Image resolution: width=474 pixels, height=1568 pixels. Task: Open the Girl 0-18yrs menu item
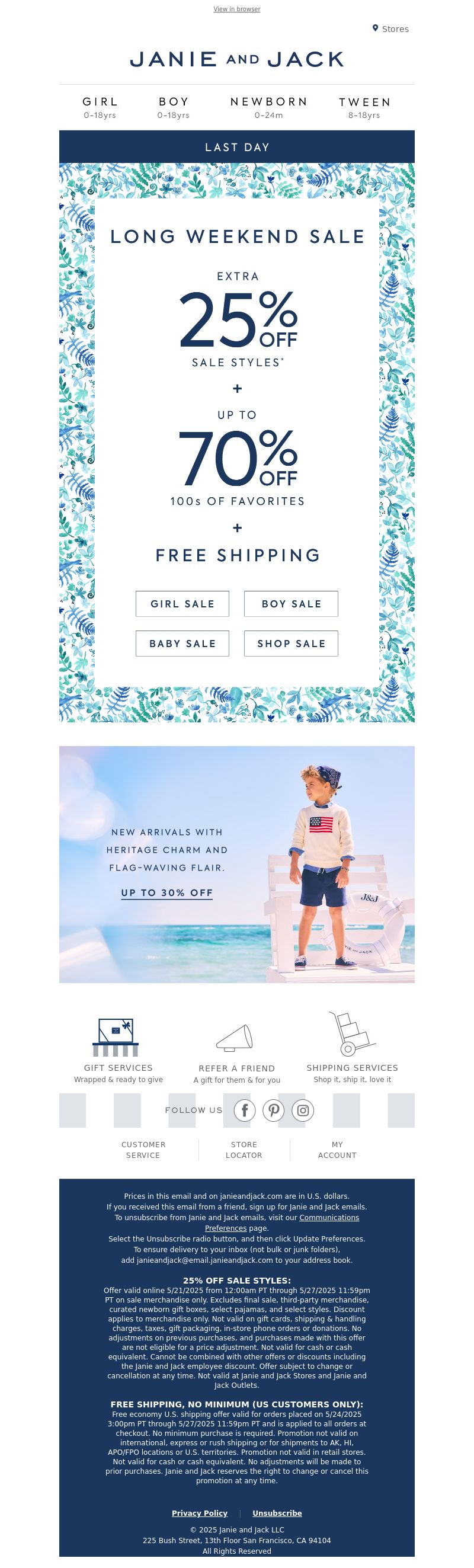pos(100,107)
